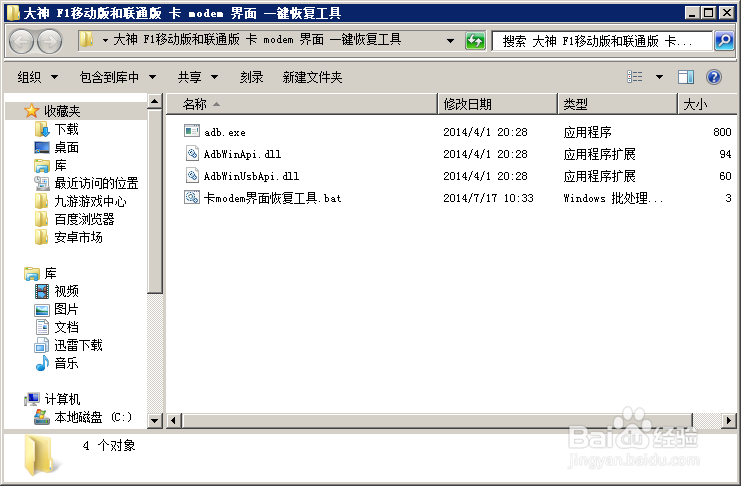Viewport: 741px width, 486px height.
Task: Click the Windows 批处理 type cell
Action: (x=613, y=198)
